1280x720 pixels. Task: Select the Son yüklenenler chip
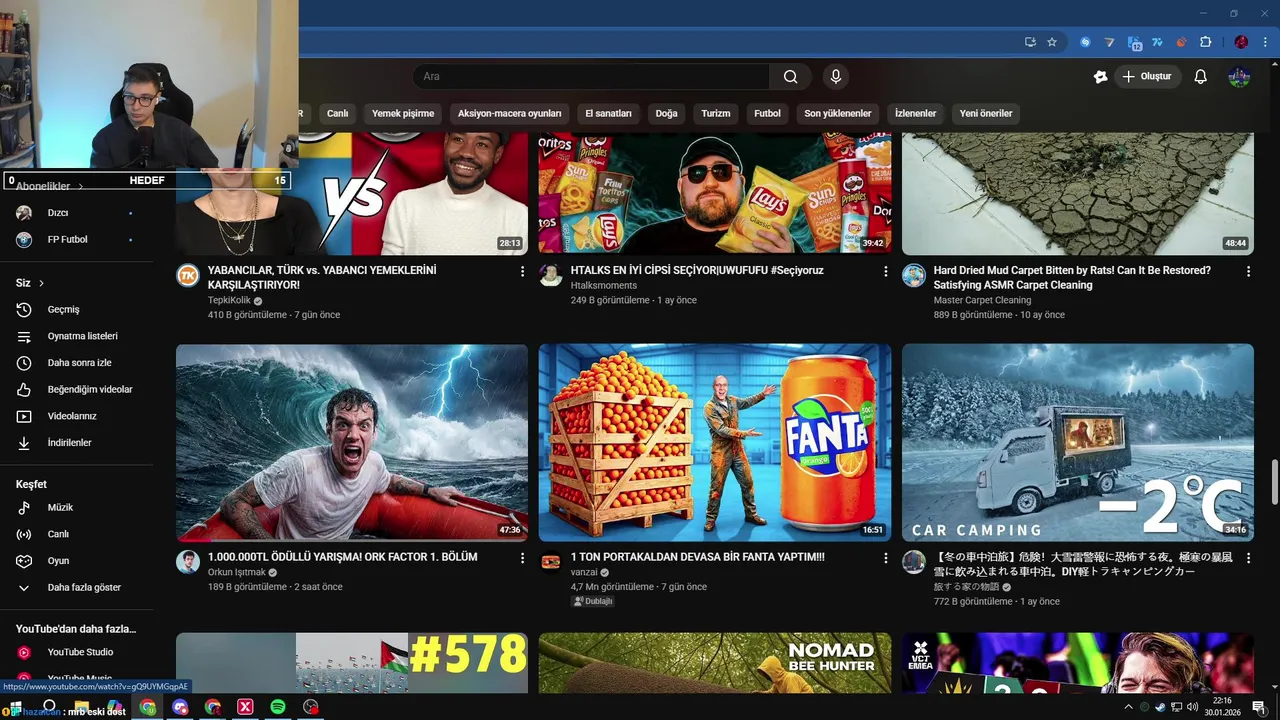838,113
